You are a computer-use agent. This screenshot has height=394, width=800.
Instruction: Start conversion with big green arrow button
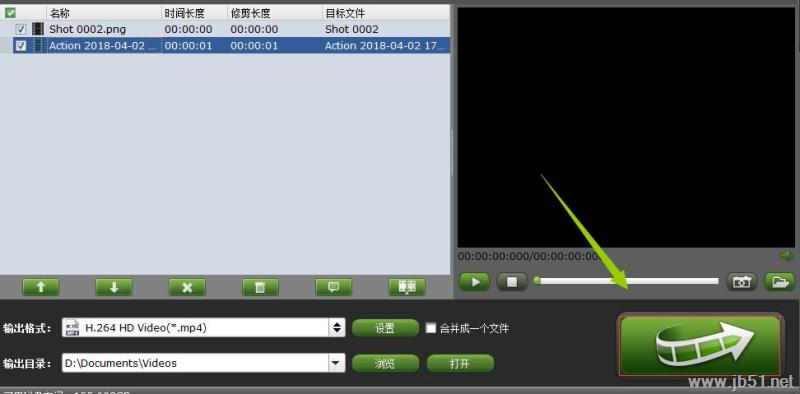[700, 345]
